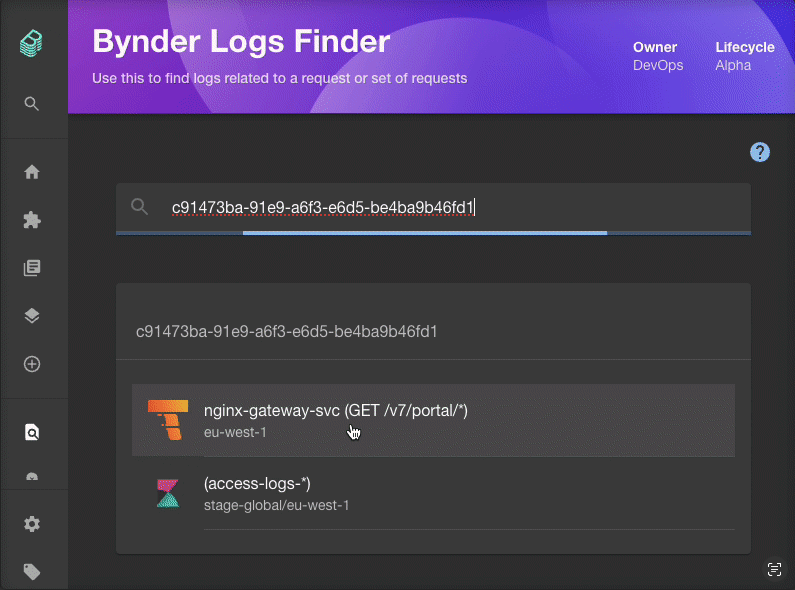Open the Logs Finder sidebar icon
The height and width of the screenshot is (590, 795).
32,433
